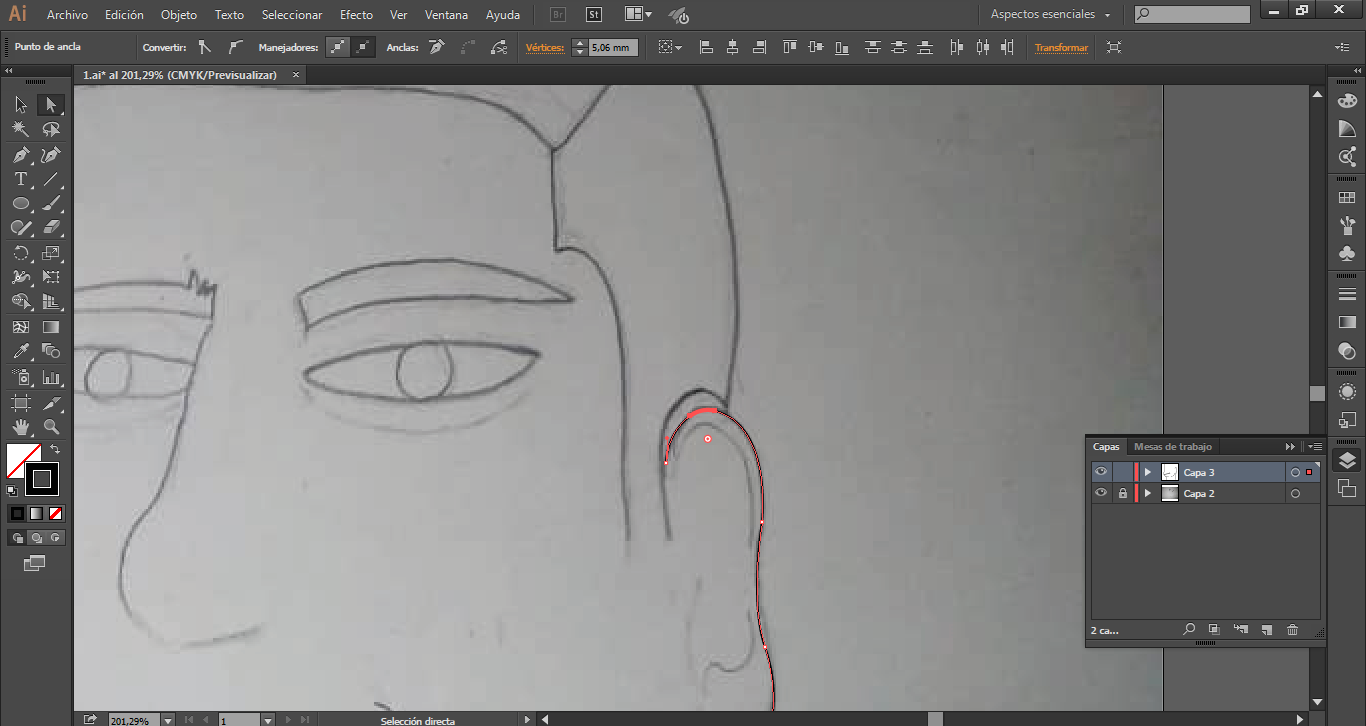Image resolution: width=1366 pixels, height=726 pixels.
Task: Select the Type (T) tool
Action: point(21,180)
